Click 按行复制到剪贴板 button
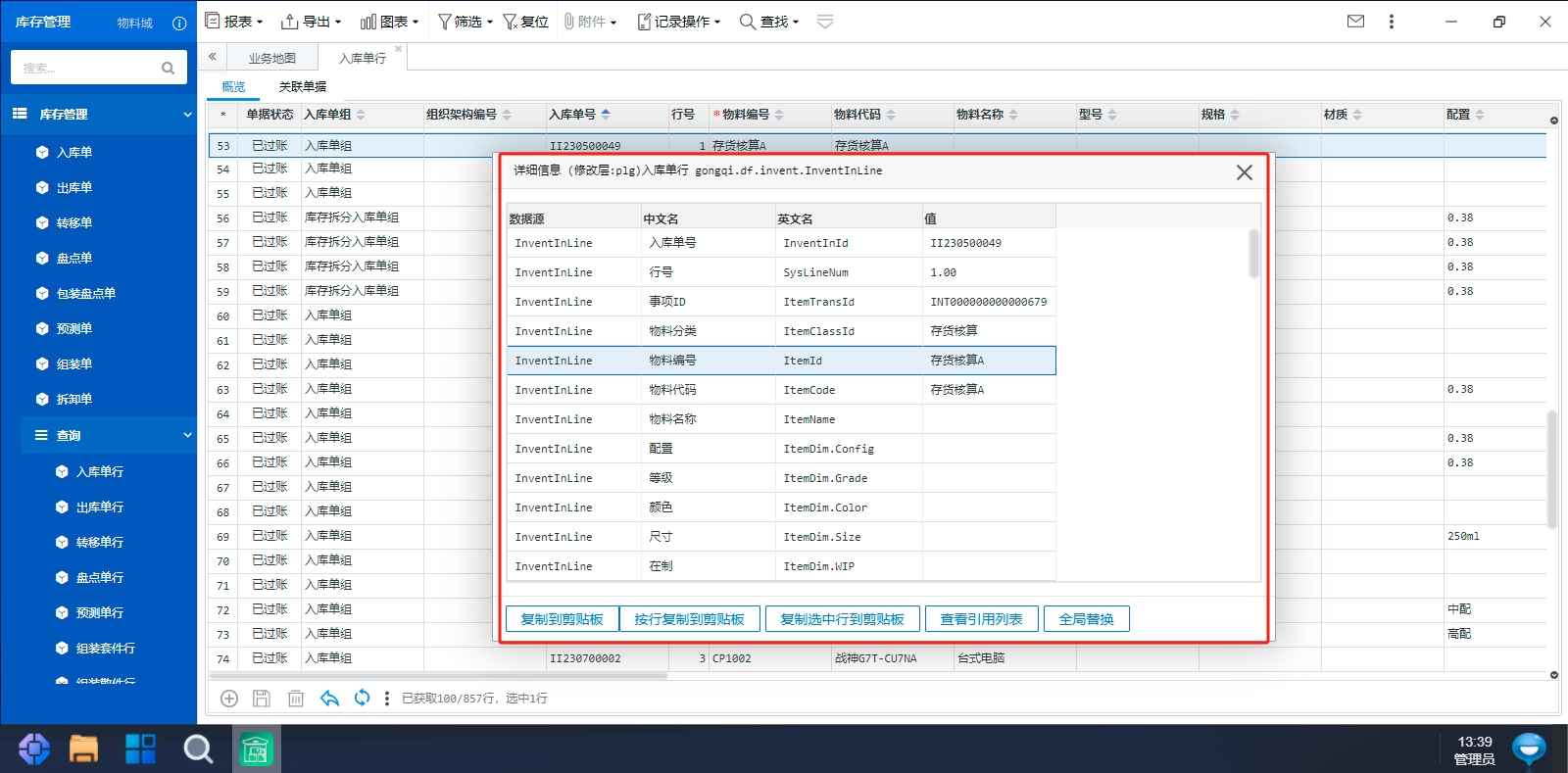 pos(689,619)
